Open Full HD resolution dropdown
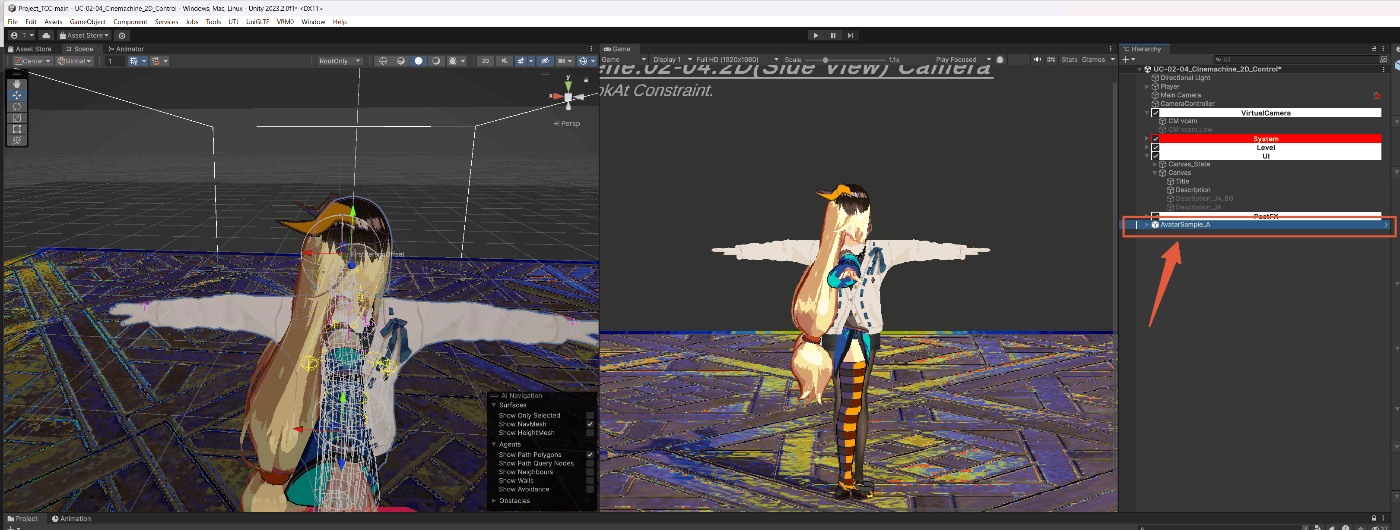 pyautogui.click(x=737, y=59)
